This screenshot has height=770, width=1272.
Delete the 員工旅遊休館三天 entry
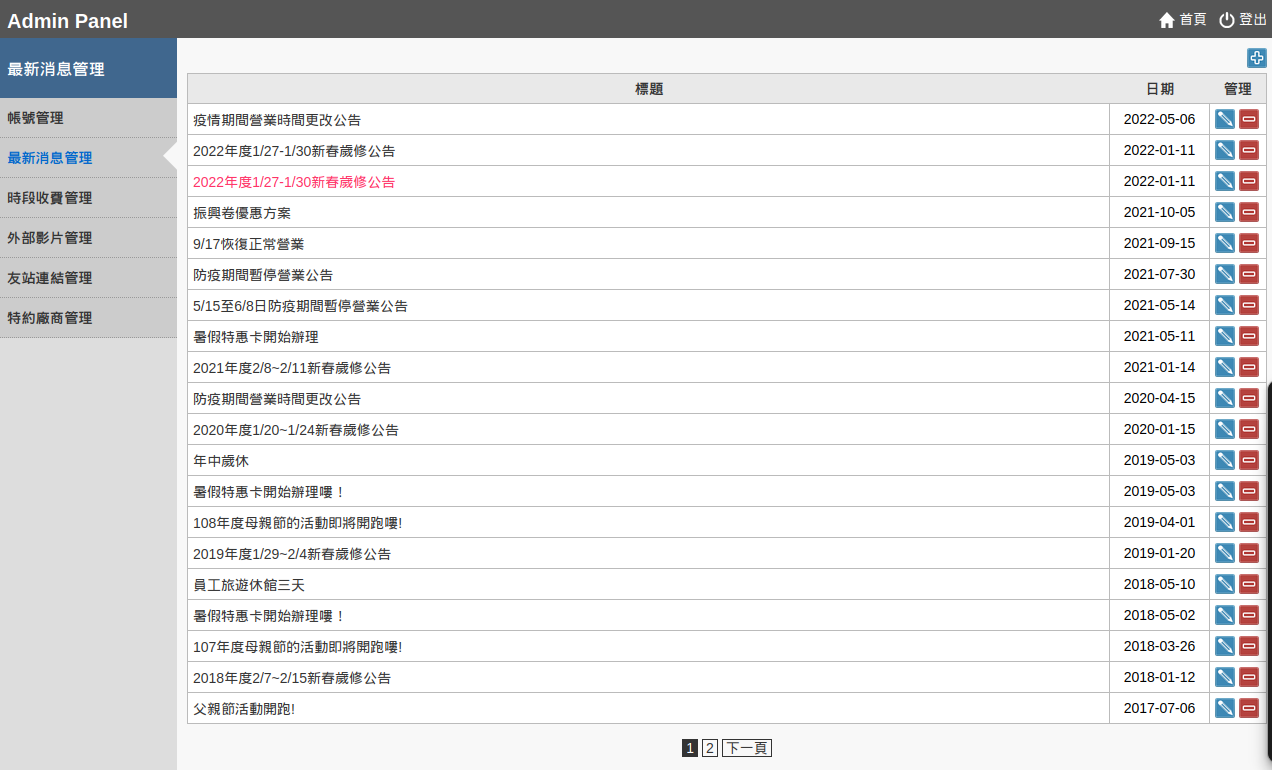pos(1249,584)
